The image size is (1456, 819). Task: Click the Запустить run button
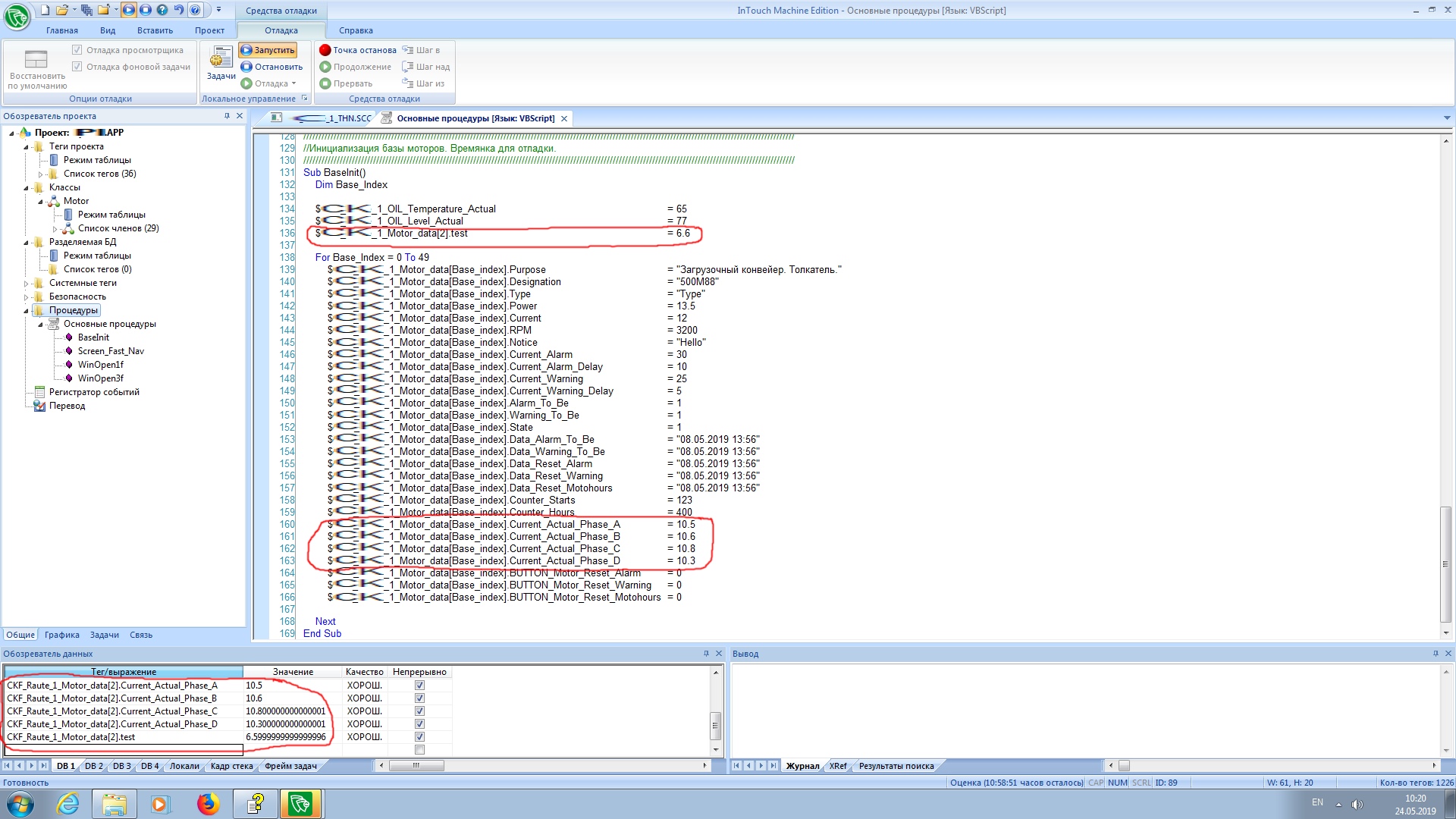point(268,50)
